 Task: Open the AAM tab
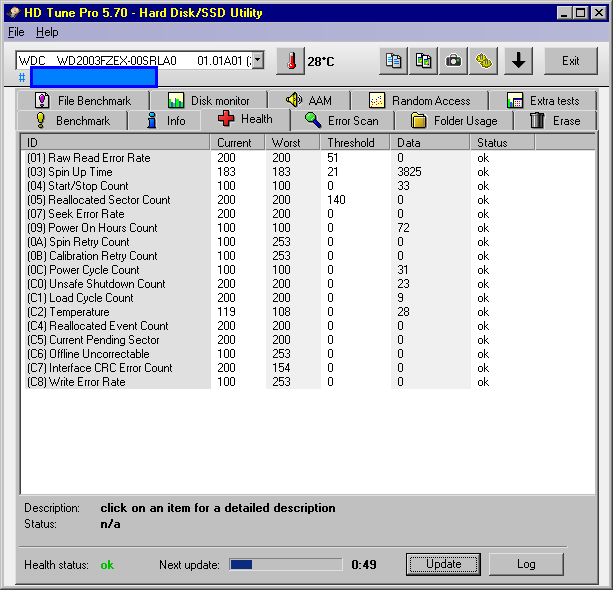309,100
